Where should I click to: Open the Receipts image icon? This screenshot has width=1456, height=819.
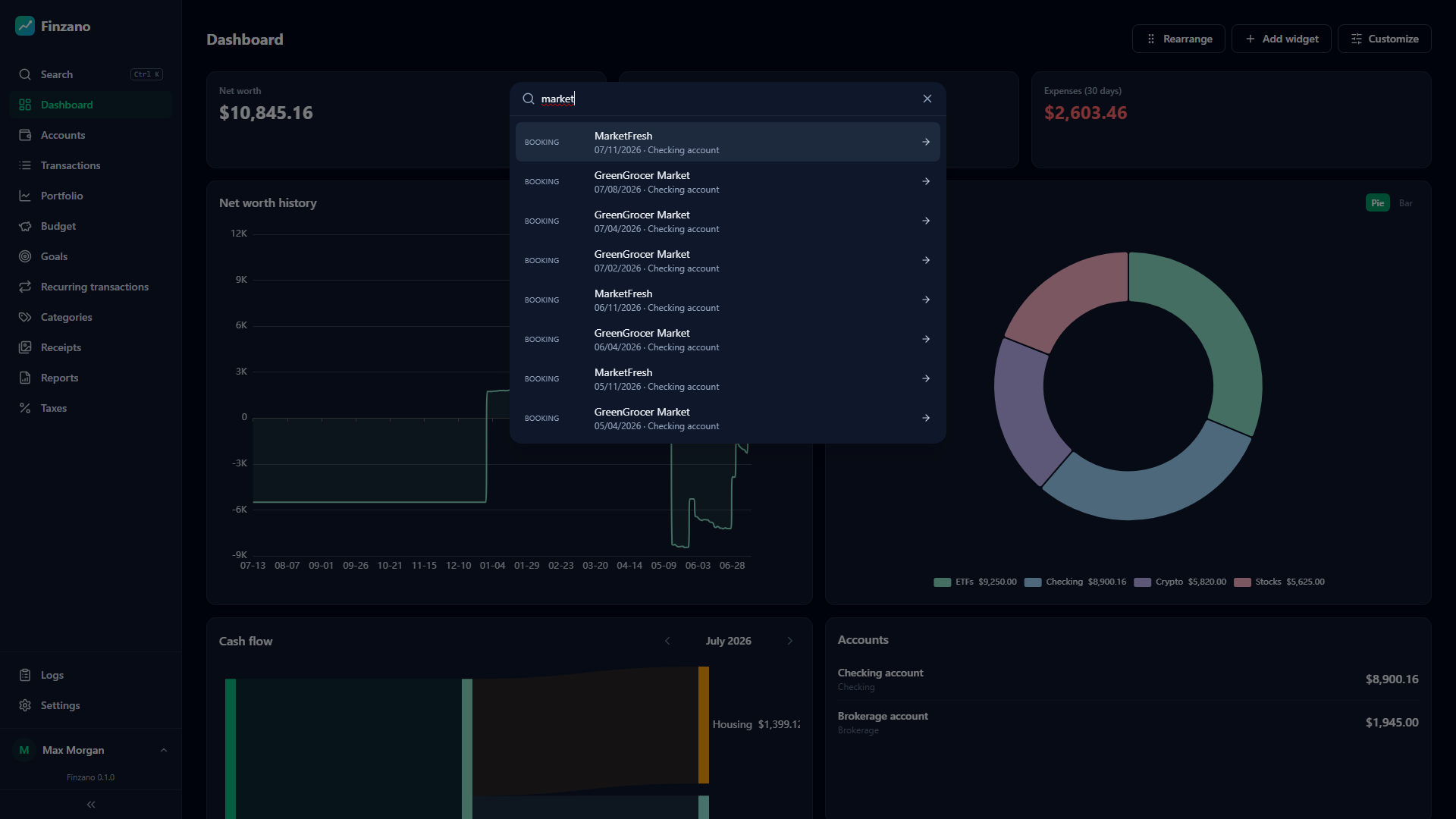click(x=25, y=347)
